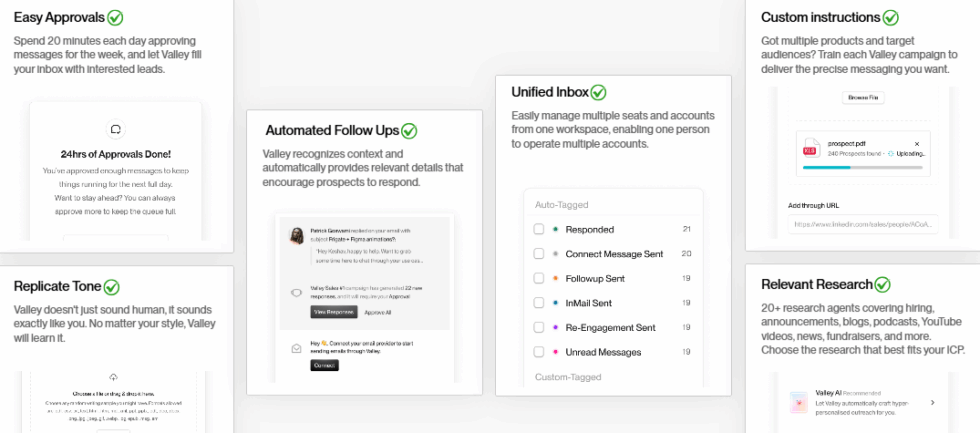Tick the Followup Sent checkbox

point(539,278)
